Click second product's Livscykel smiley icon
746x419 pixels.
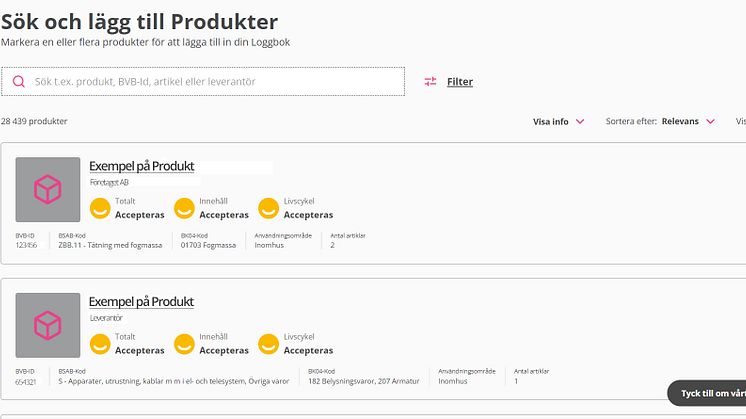(268, 344)
